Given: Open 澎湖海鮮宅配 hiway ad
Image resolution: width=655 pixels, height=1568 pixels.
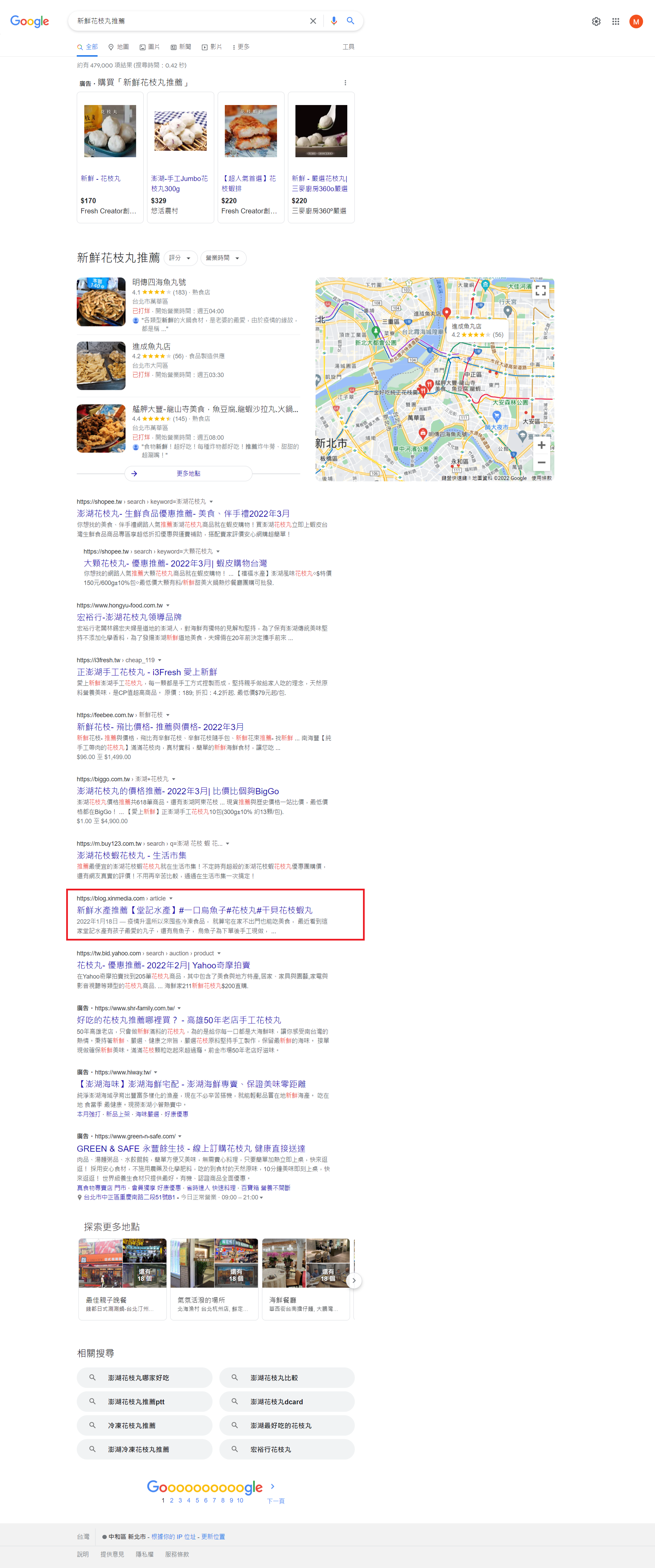Looking at the screenshot, I should 191,1084.
